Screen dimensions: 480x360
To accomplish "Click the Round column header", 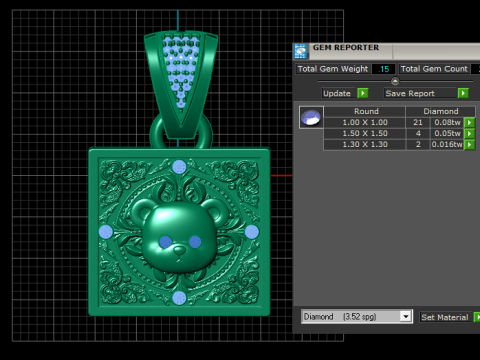I will tap(365, 111).
